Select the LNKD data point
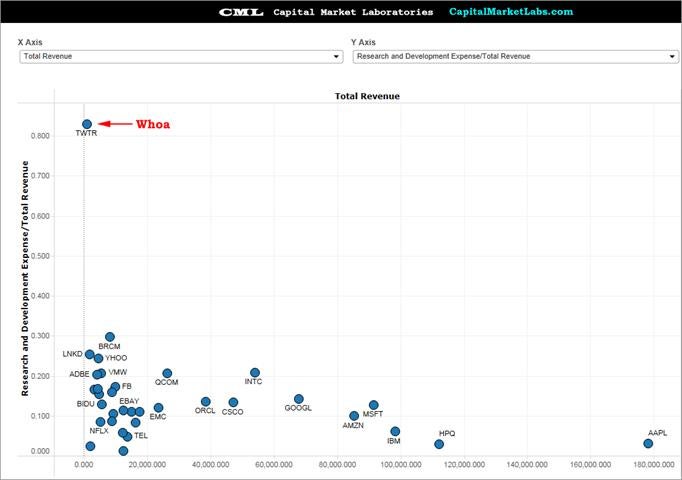 (x=89, y=354)
